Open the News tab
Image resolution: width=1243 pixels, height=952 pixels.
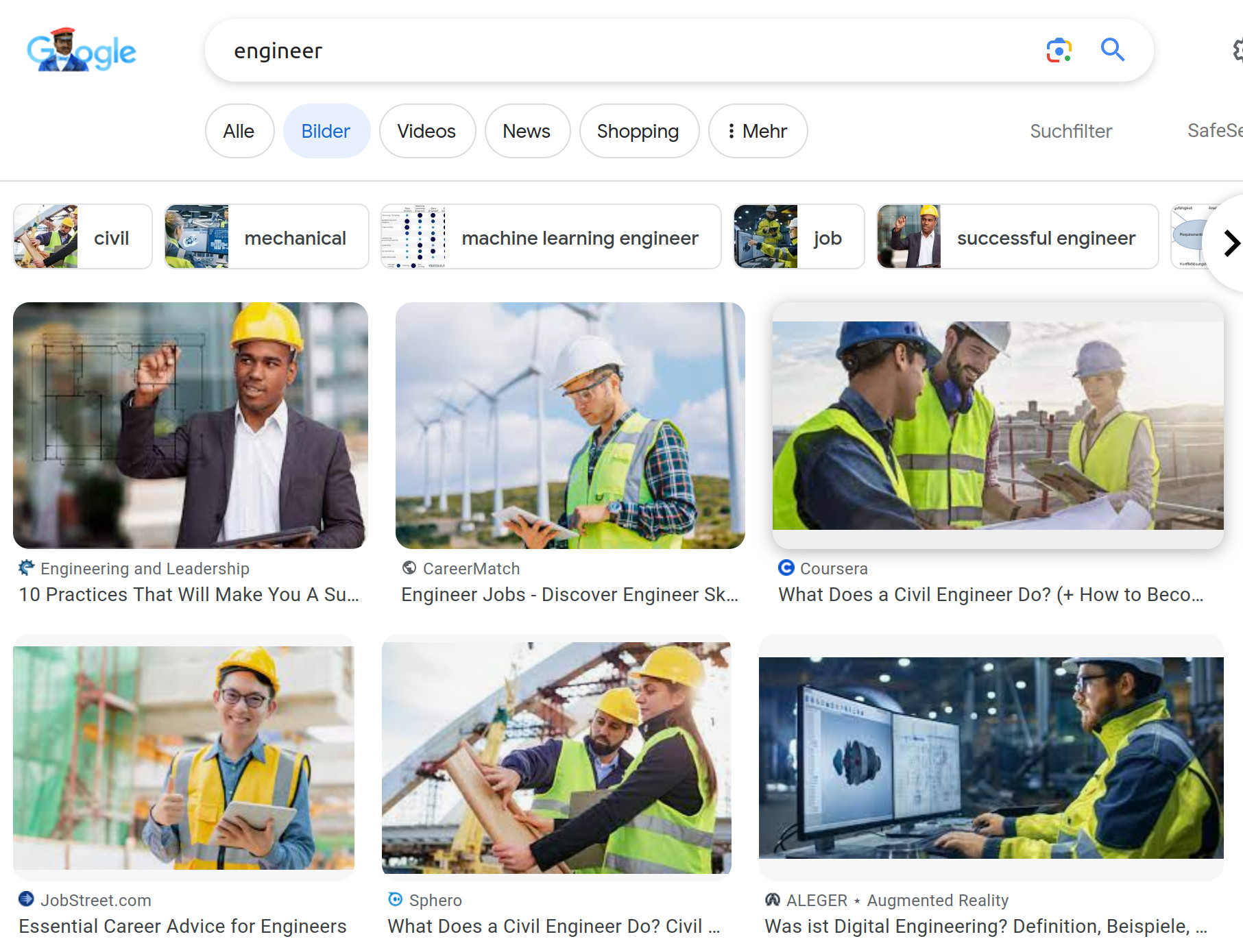[527, 131]
